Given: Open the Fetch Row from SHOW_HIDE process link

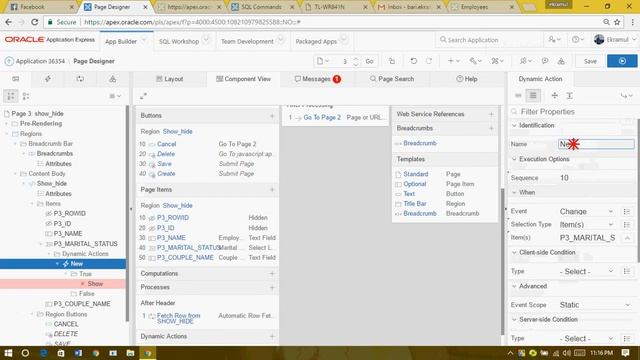Looking at the screenshot, I should pos(178,318).
